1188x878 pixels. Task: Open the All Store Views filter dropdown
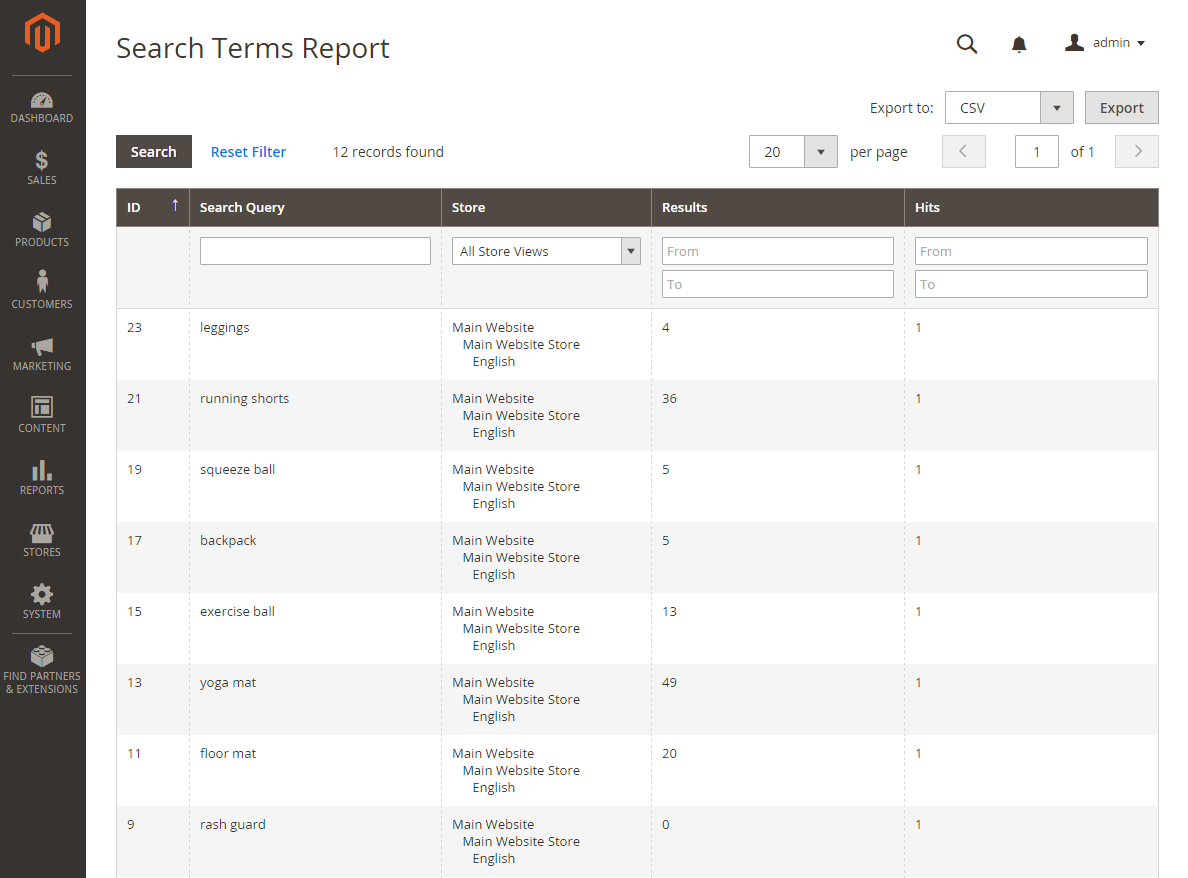(546, 252)
